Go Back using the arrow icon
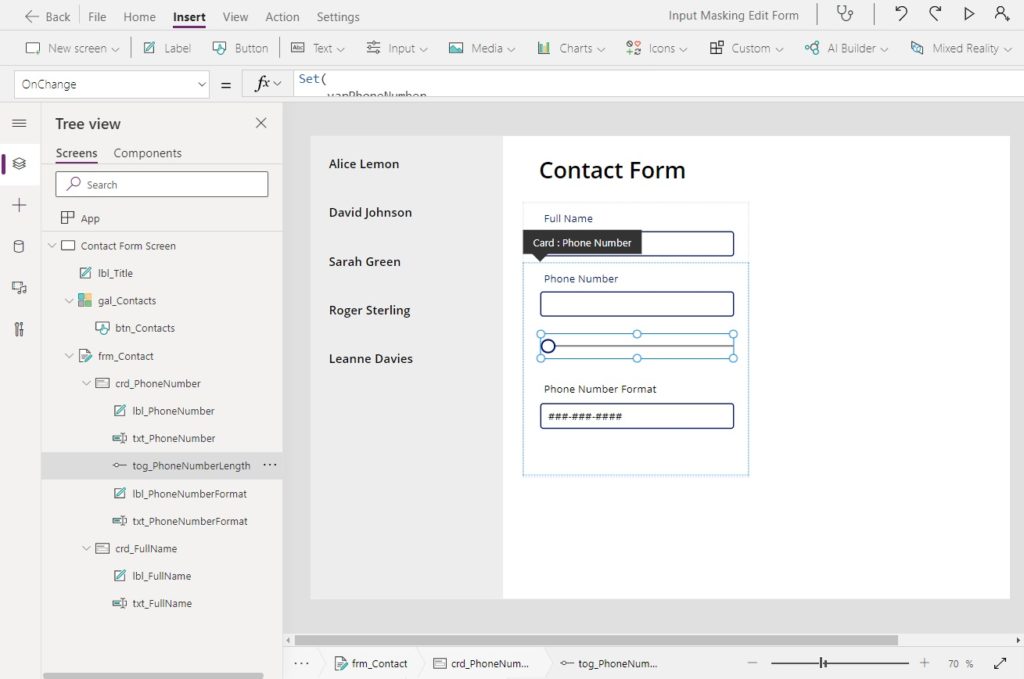Viewport: 1024px width, 679px height. point(31,16)
